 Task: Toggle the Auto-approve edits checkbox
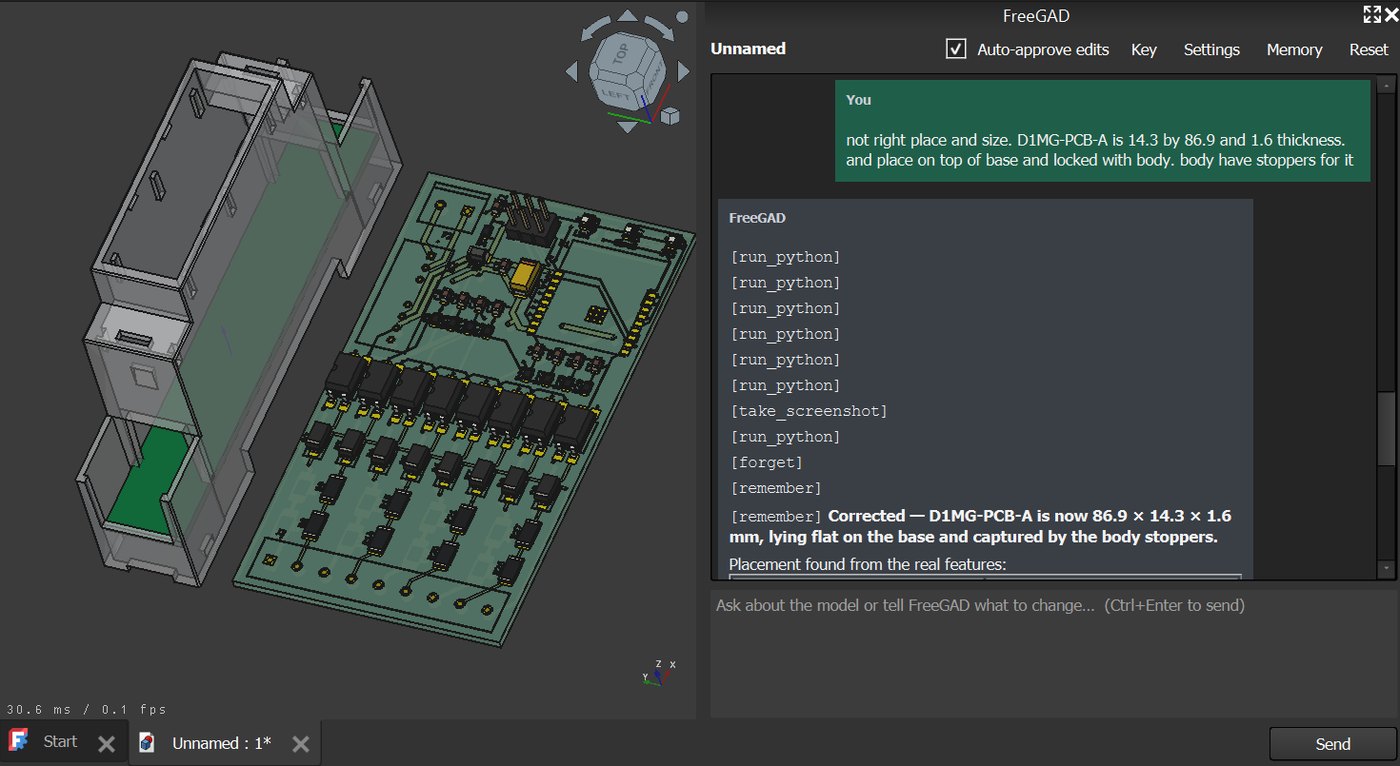[956, 49]
